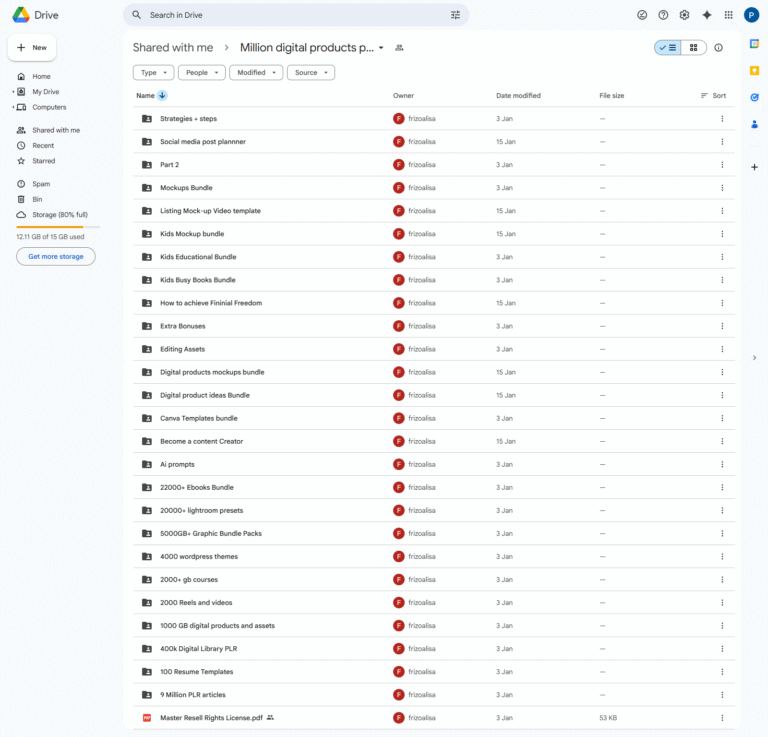Viewport: 768px width, 737px height.
Task: Click the offline ready status icon
Action: point(642,15)
